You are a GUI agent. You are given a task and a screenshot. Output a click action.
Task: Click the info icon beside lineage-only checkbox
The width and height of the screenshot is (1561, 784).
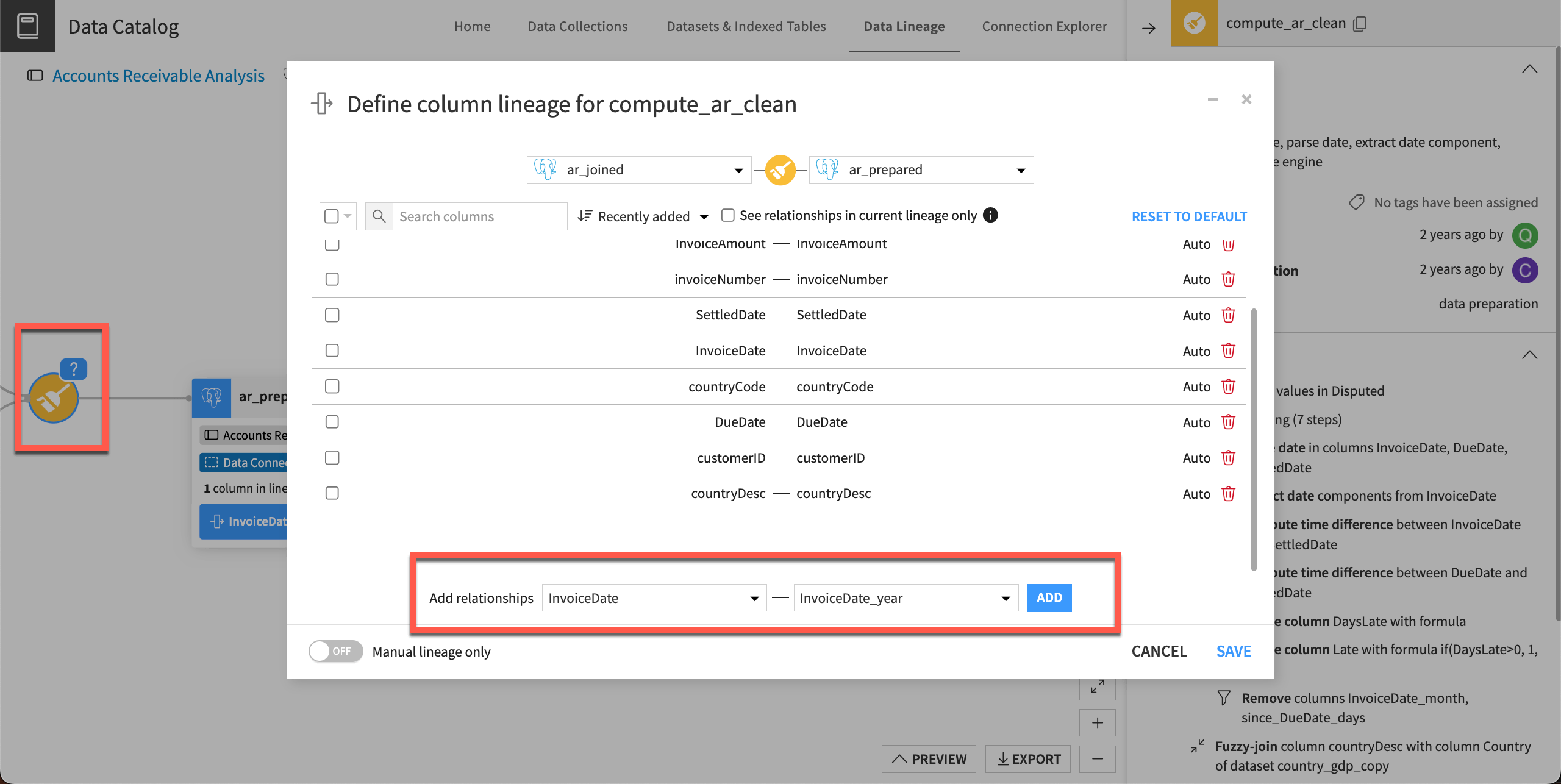point(990,215)
